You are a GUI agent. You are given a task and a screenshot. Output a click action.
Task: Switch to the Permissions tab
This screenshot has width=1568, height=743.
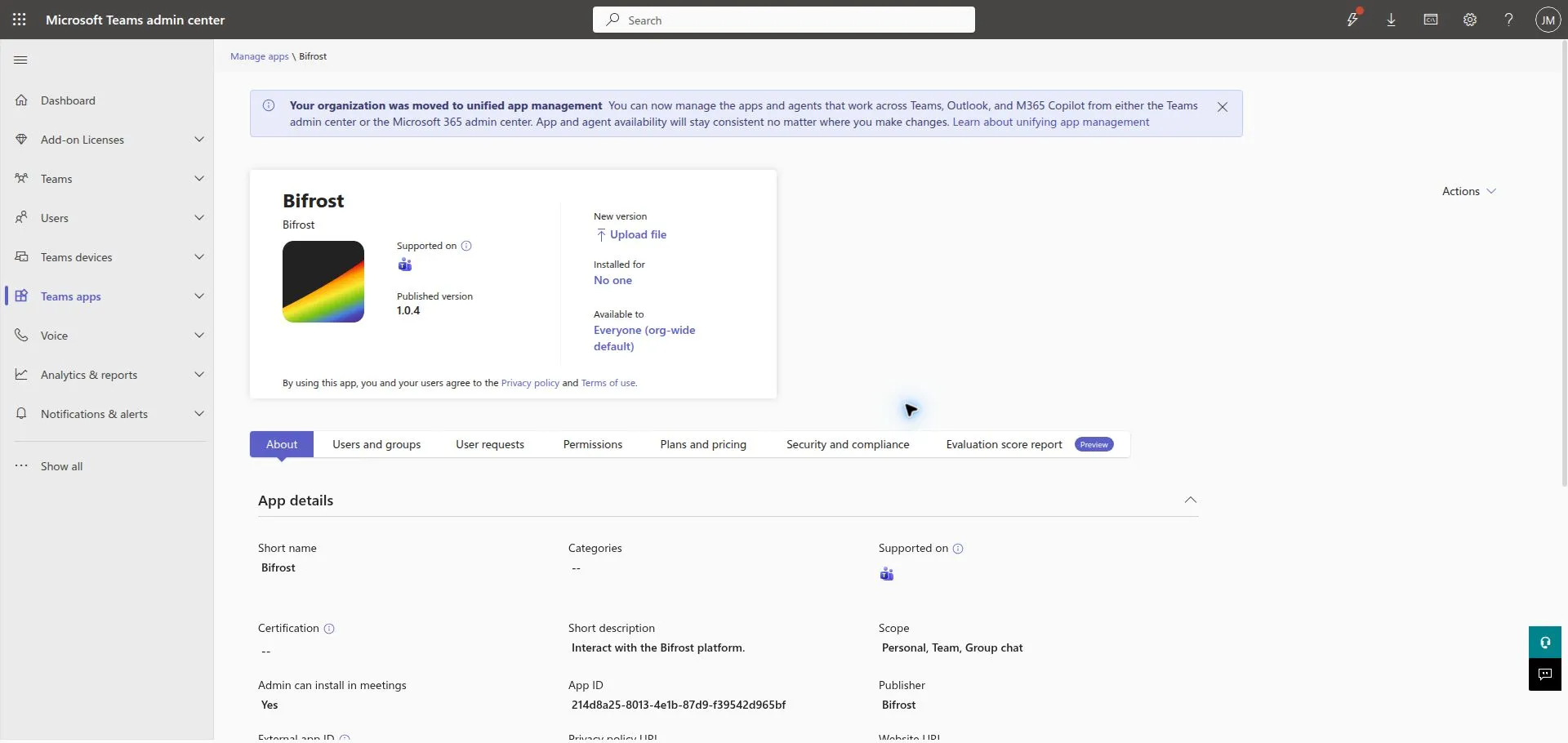click(x=593, y=444)
